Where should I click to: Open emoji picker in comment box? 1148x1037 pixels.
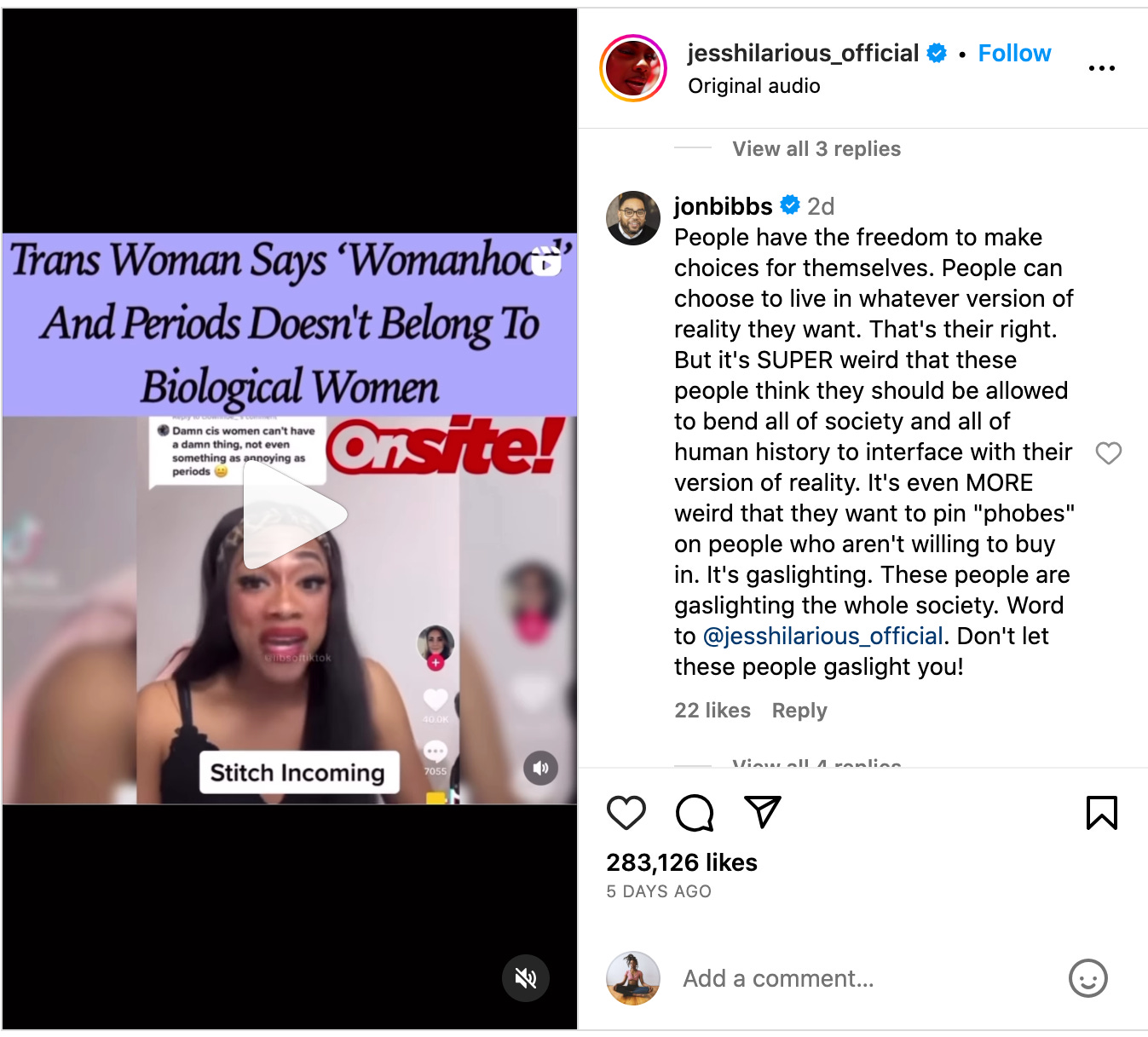(x=1088, y=978)
